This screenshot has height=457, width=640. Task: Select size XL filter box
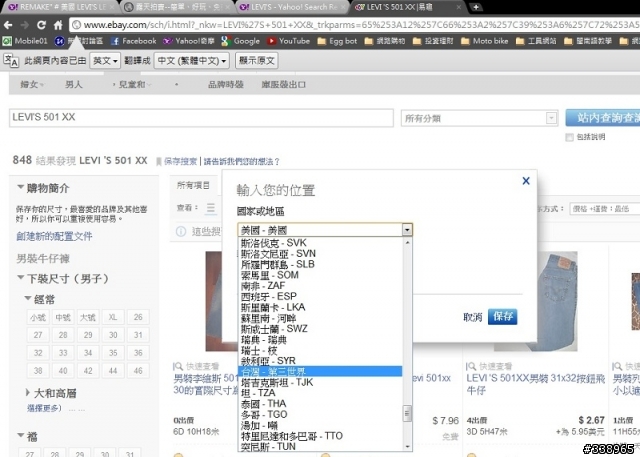(113, 317)
